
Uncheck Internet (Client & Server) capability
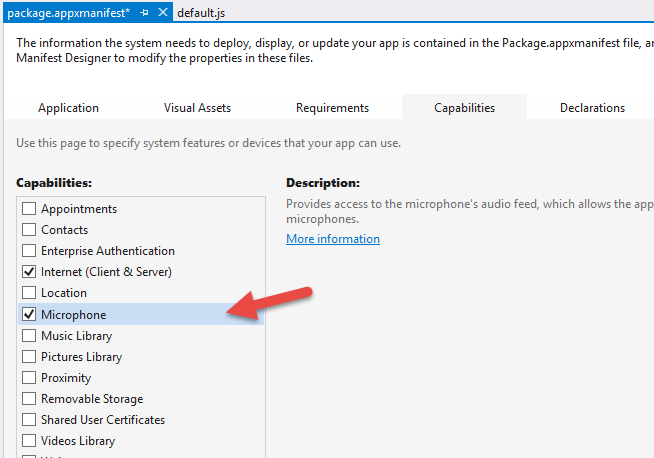[29, 272]
